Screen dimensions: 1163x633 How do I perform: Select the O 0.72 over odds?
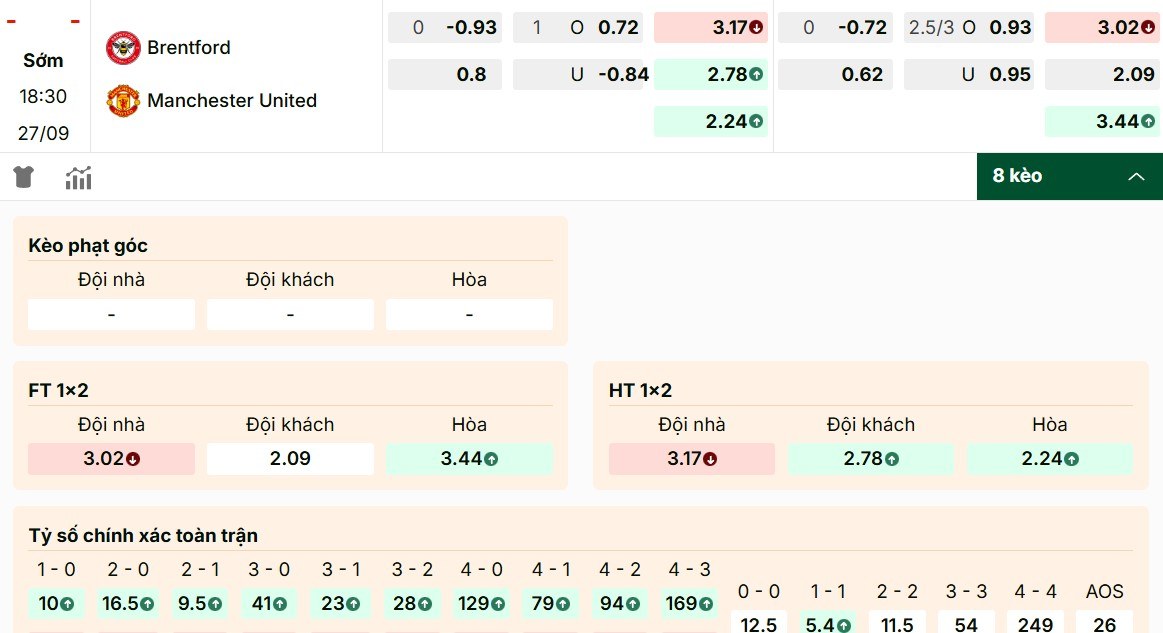tap(578, 27)
